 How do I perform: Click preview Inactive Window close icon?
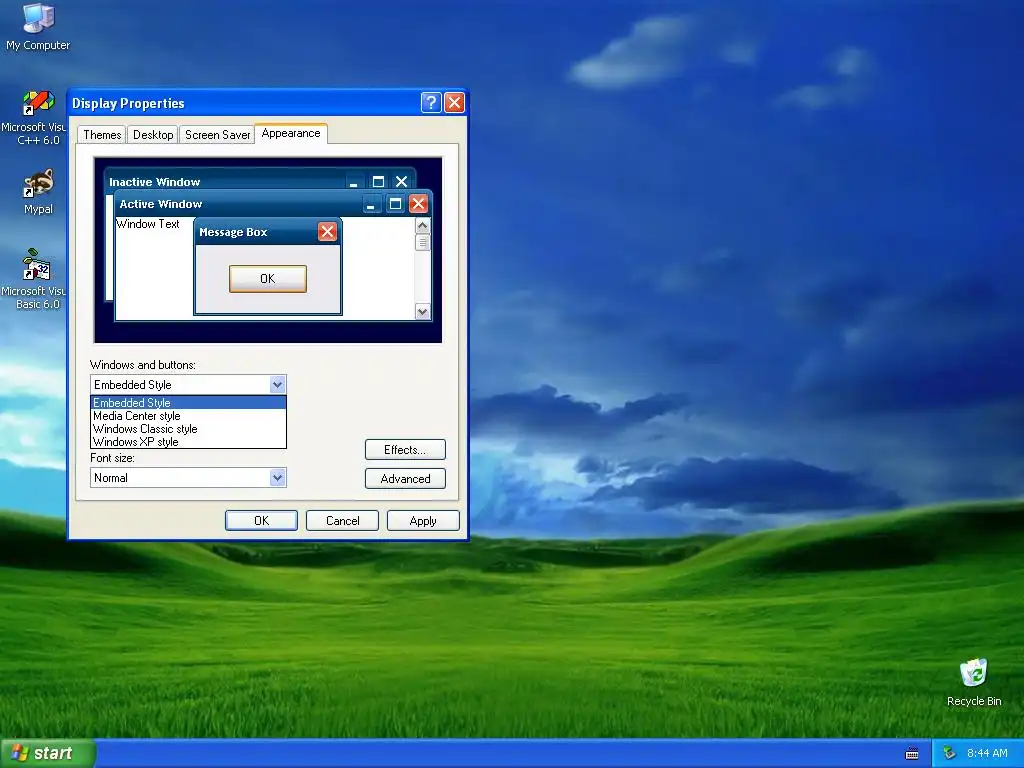(402, 182)
